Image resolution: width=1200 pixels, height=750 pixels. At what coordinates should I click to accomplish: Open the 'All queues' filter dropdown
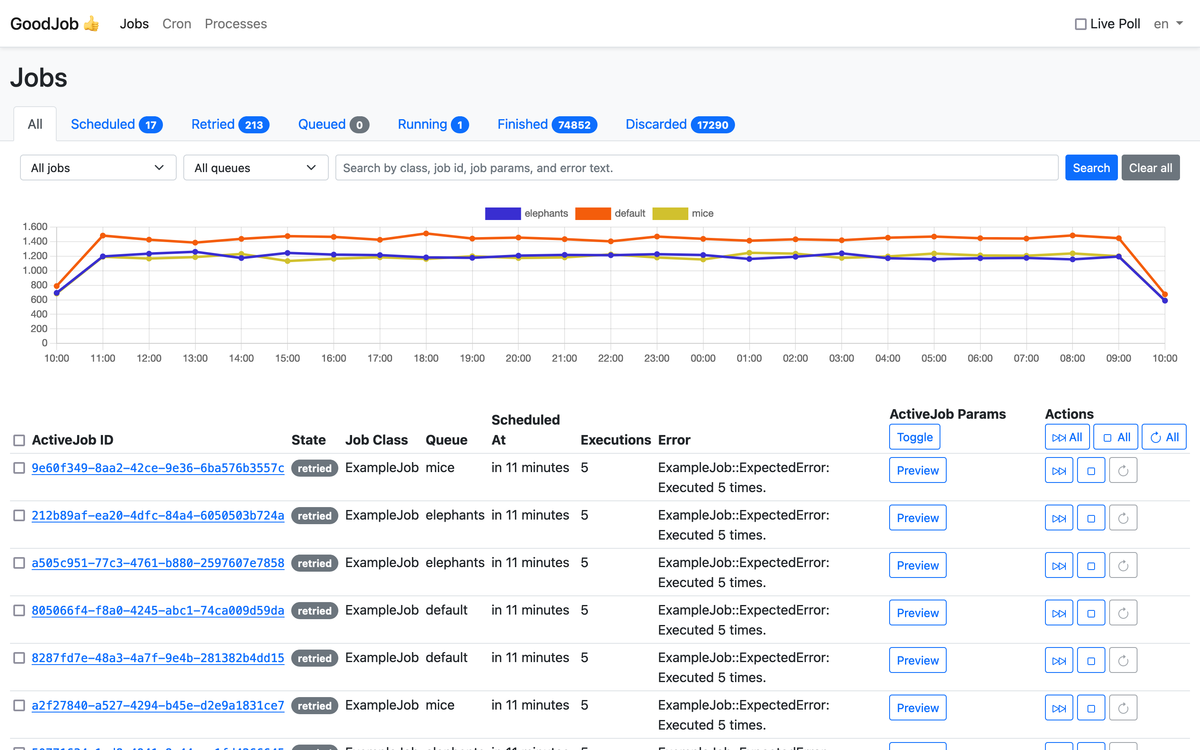click(255, 167)
